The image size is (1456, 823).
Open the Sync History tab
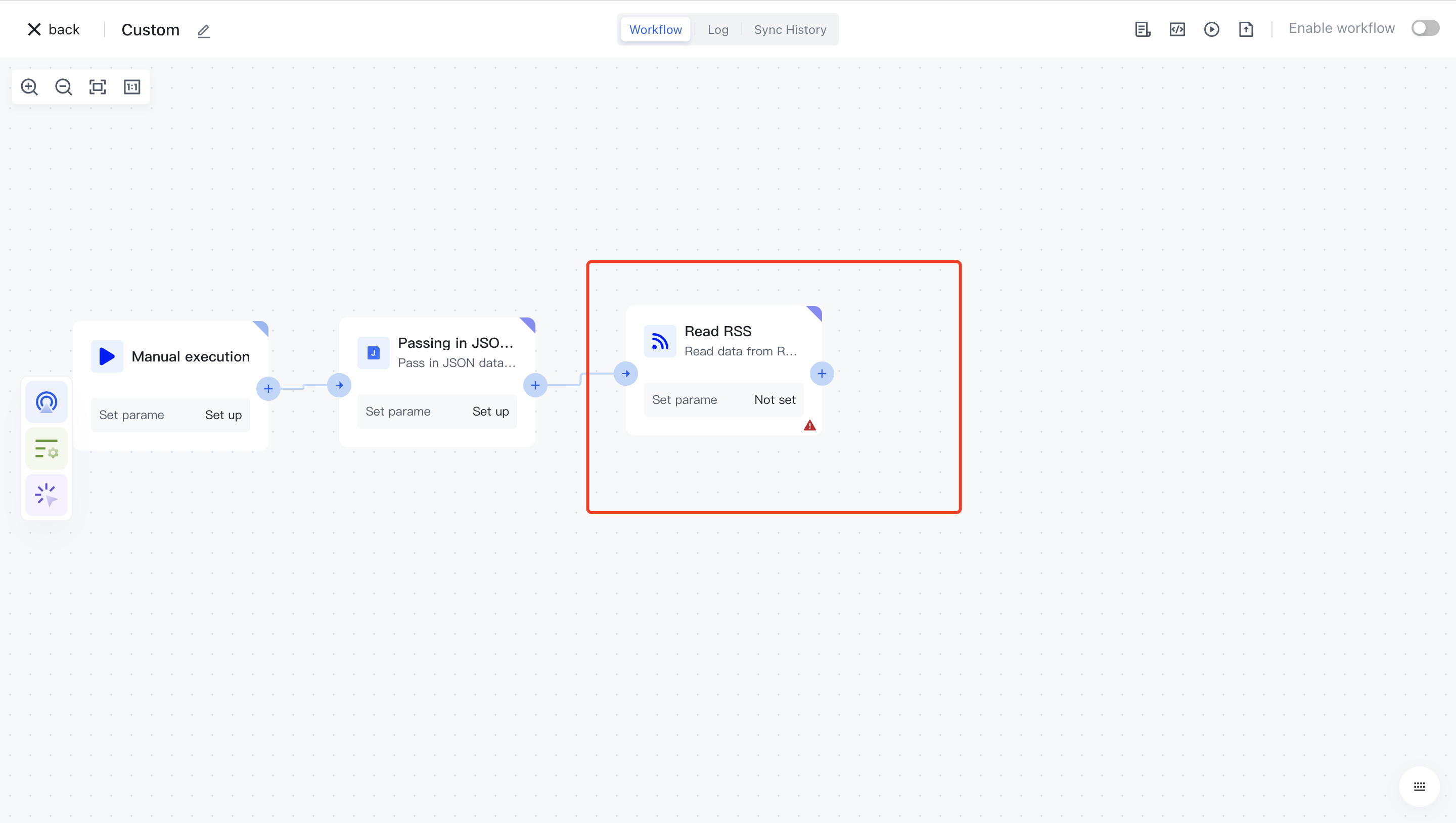(x=790, y=29)
